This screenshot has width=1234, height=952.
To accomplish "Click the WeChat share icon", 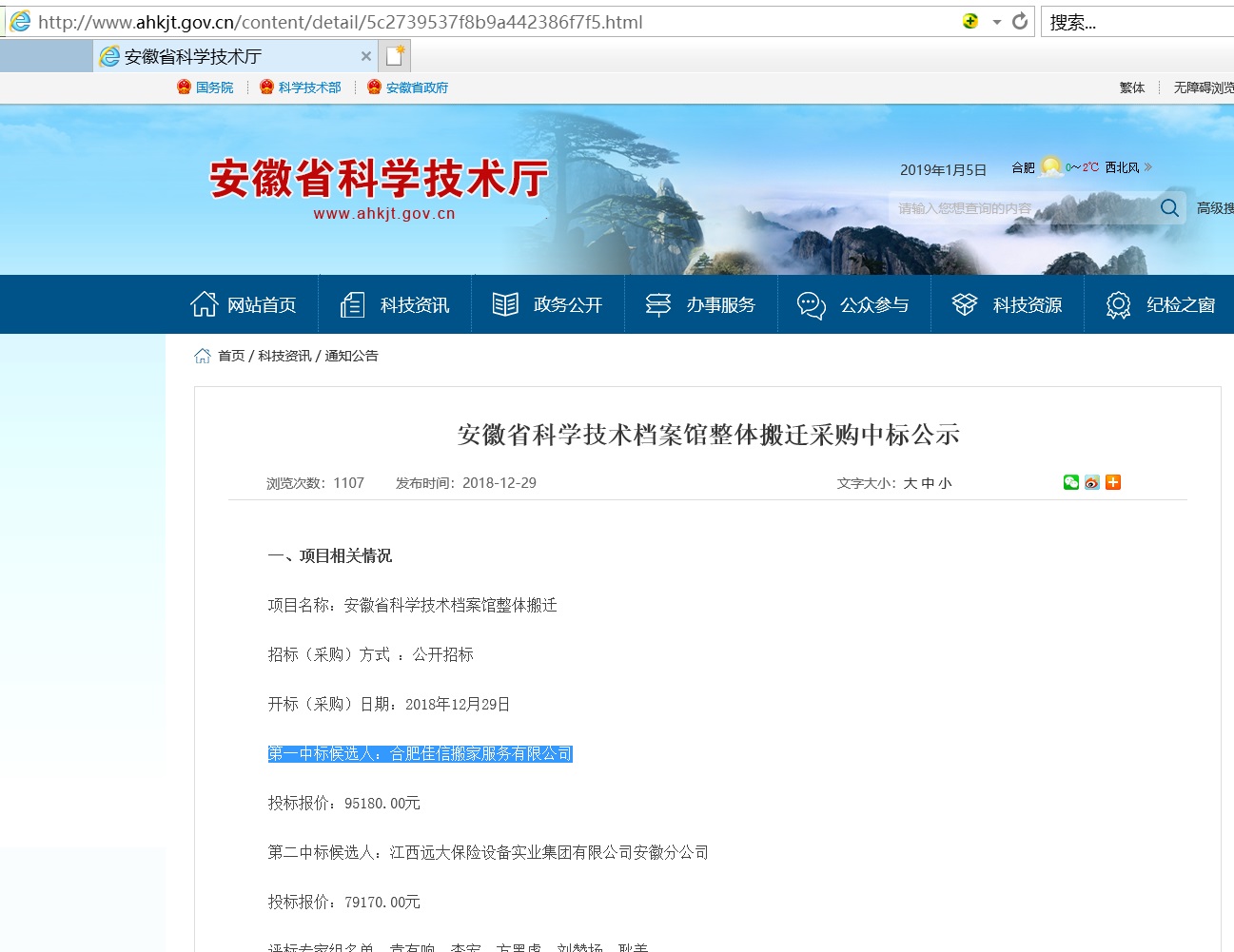I will [x=1071, y=483].
